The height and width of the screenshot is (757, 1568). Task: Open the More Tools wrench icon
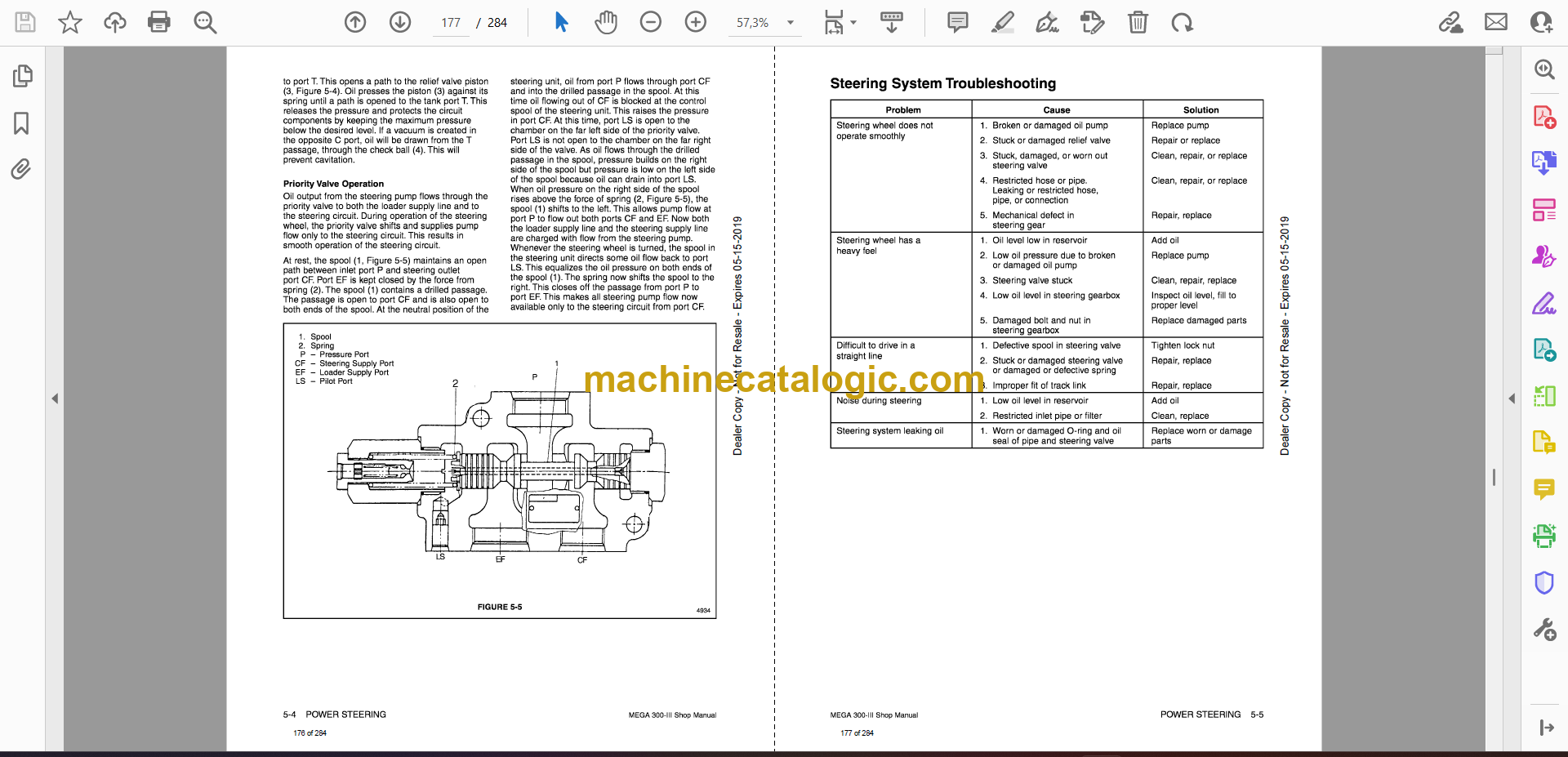(1544, 630)
